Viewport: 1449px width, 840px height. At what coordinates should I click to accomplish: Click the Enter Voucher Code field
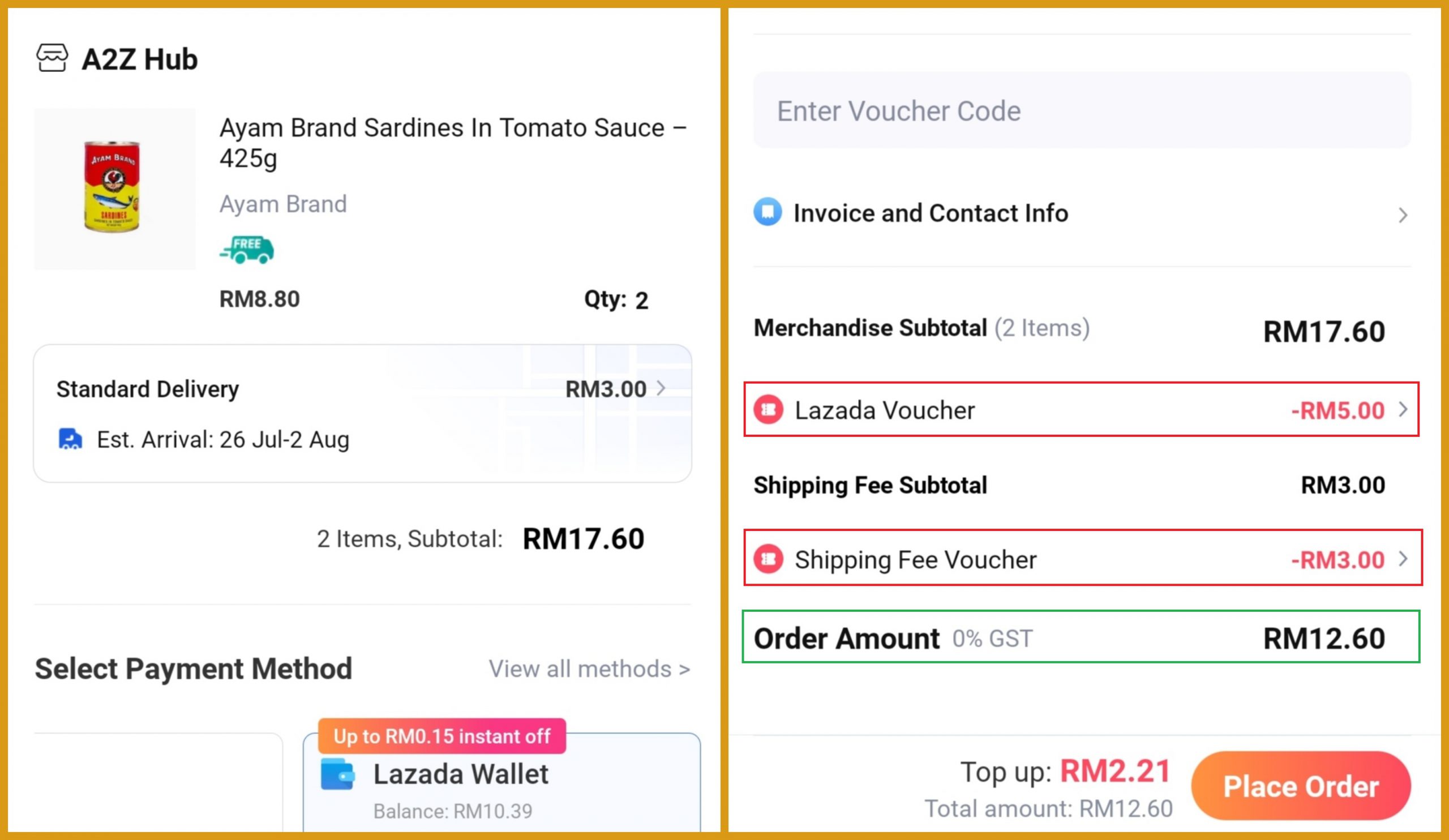(1081, 110)
